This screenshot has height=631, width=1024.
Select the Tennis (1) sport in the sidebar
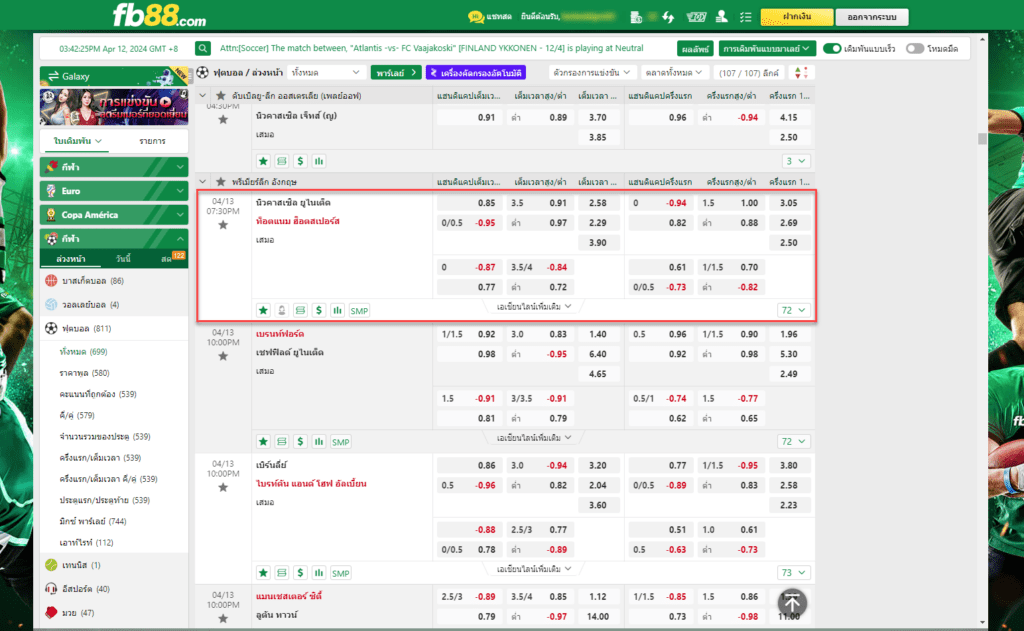[x=114, y=565]
